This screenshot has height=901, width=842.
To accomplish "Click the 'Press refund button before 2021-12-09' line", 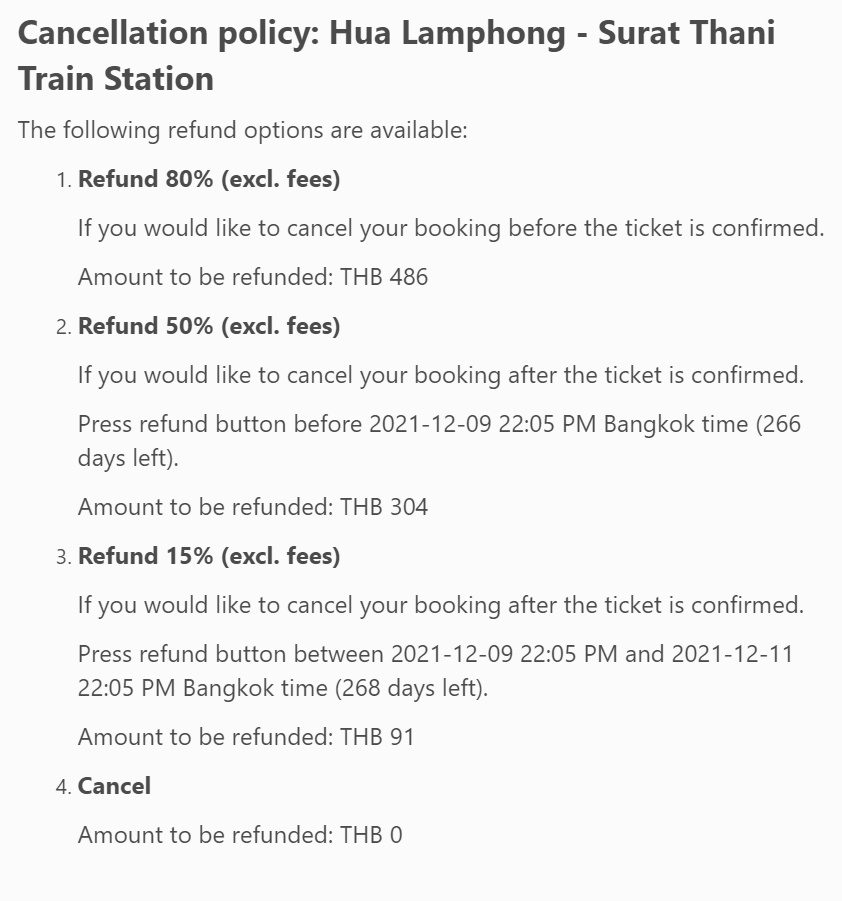I will 439,424.
